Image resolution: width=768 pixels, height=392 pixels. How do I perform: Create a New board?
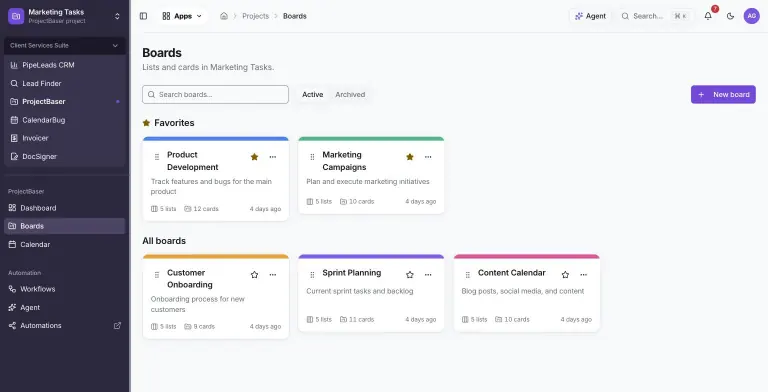tap(723, 95)
